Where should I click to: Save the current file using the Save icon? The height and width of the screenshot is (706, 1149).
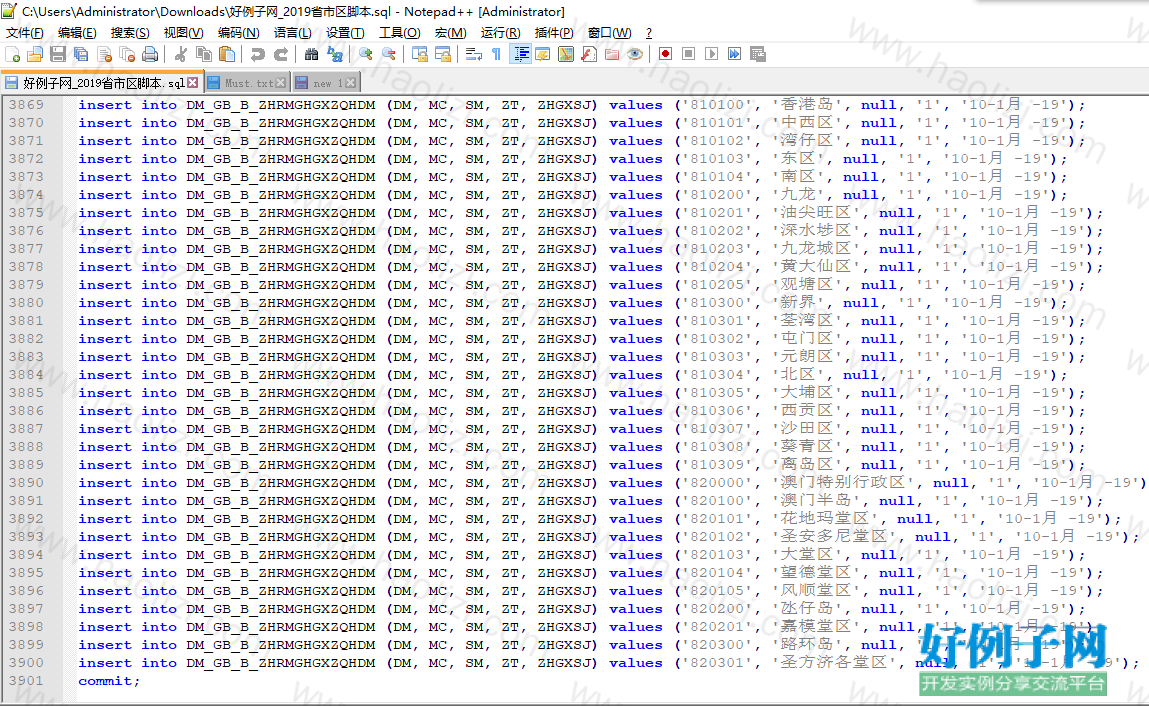coord(58,54)
